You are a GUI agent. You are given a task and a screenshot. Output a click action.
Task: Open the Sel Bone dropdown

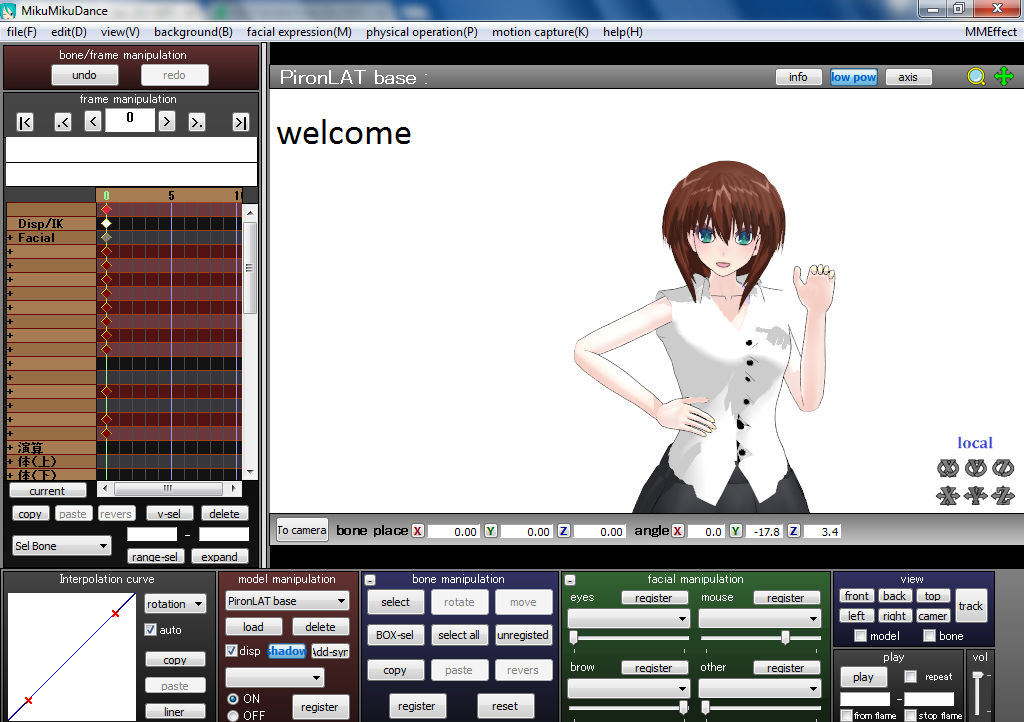click(x=61, y=545)
